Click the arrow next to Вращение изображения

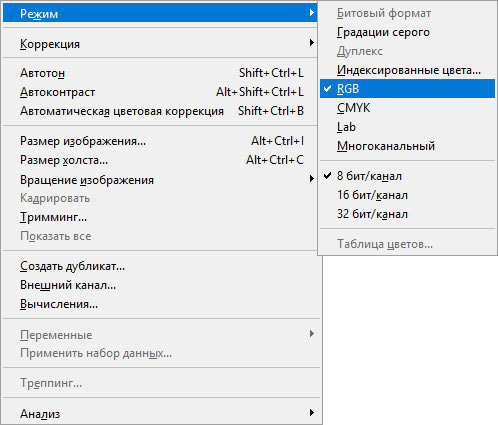coord(311,179)
